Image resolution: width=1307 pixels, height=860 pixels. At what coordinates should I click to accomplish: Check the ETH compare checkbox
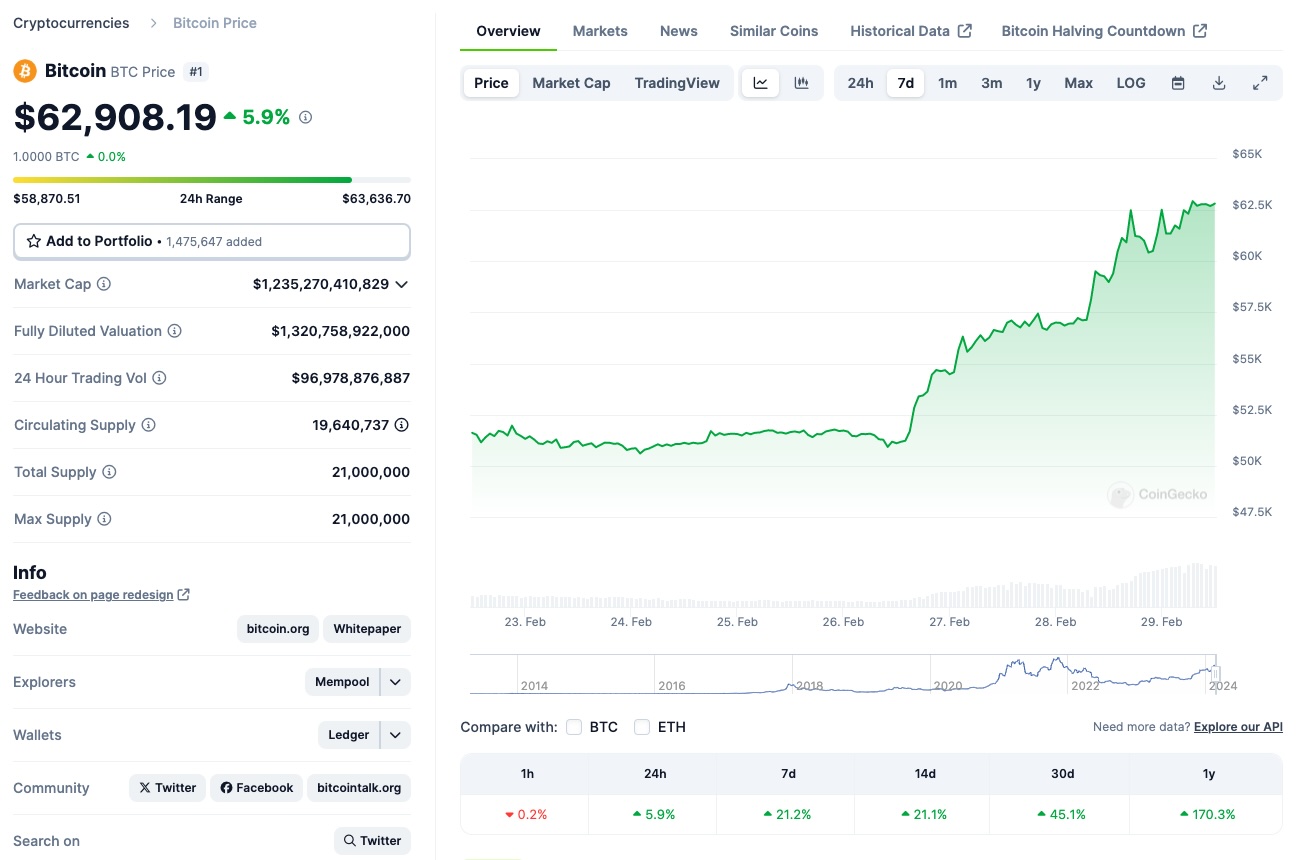point(642,727)
